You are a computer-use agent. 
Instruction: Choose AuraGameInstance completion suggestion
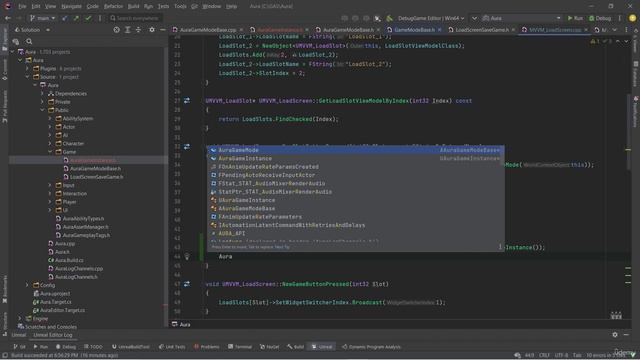pyautogui.click(x=355, y=158)
